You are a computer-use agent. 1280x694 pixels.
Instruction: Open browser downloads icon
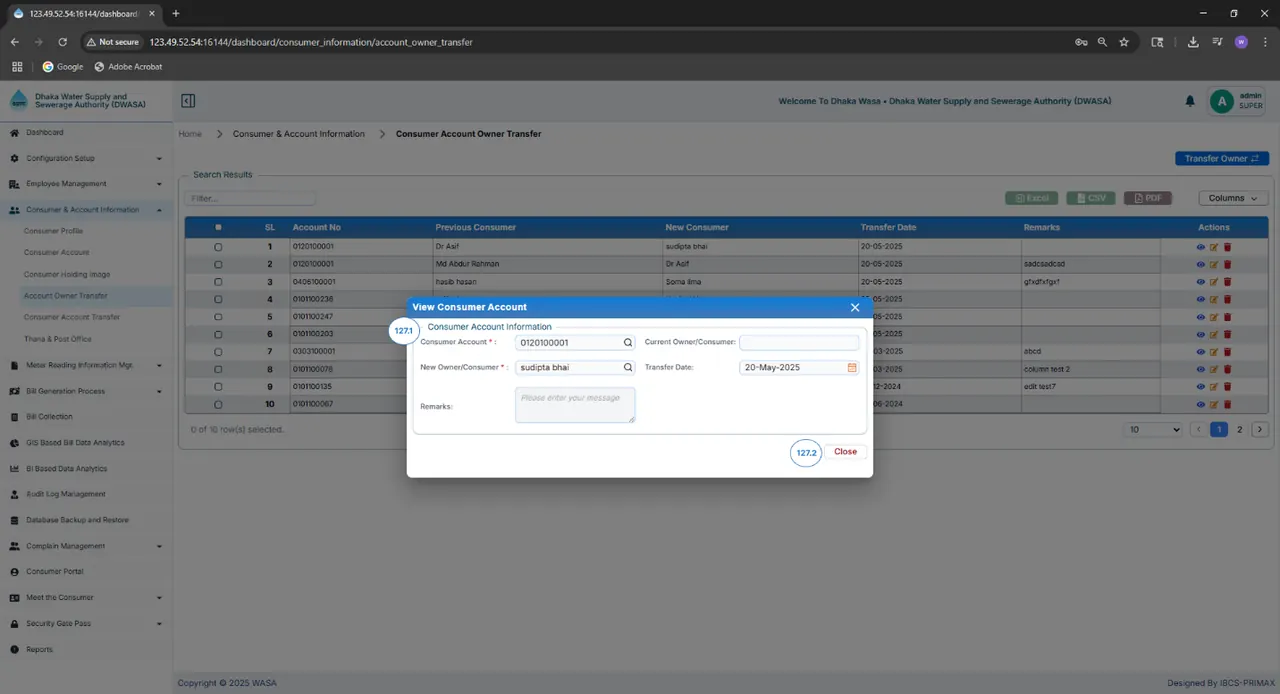click(1193, 42)
